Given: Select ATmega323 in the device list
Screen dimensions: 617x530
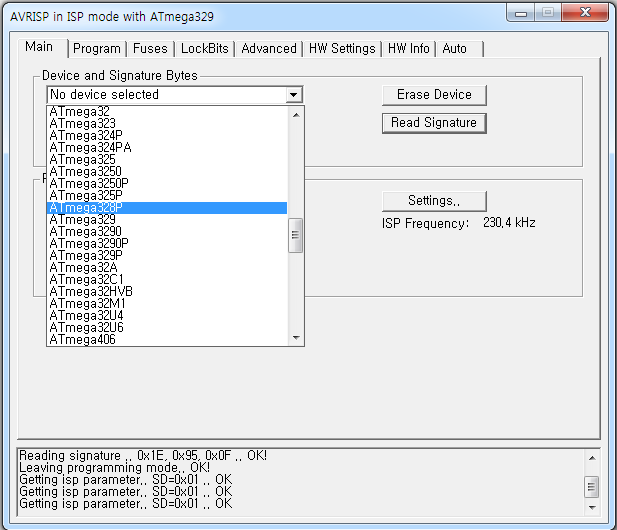Looking at the screenshot, I should point(167,124).
